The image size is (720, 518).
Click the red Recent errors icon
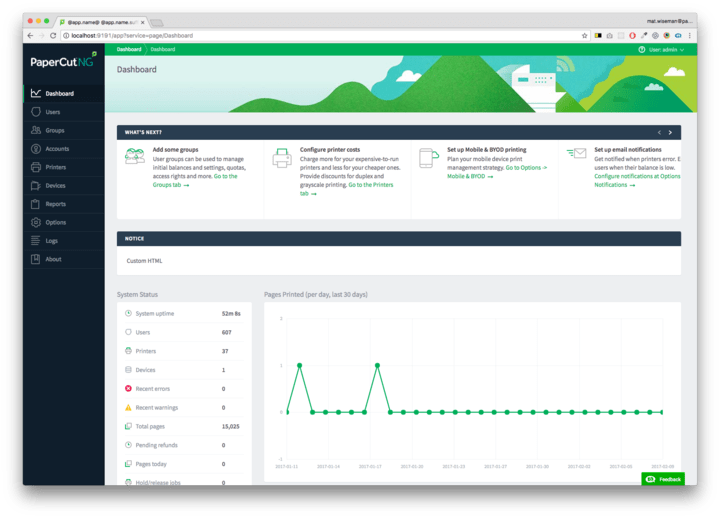point(128,388)
